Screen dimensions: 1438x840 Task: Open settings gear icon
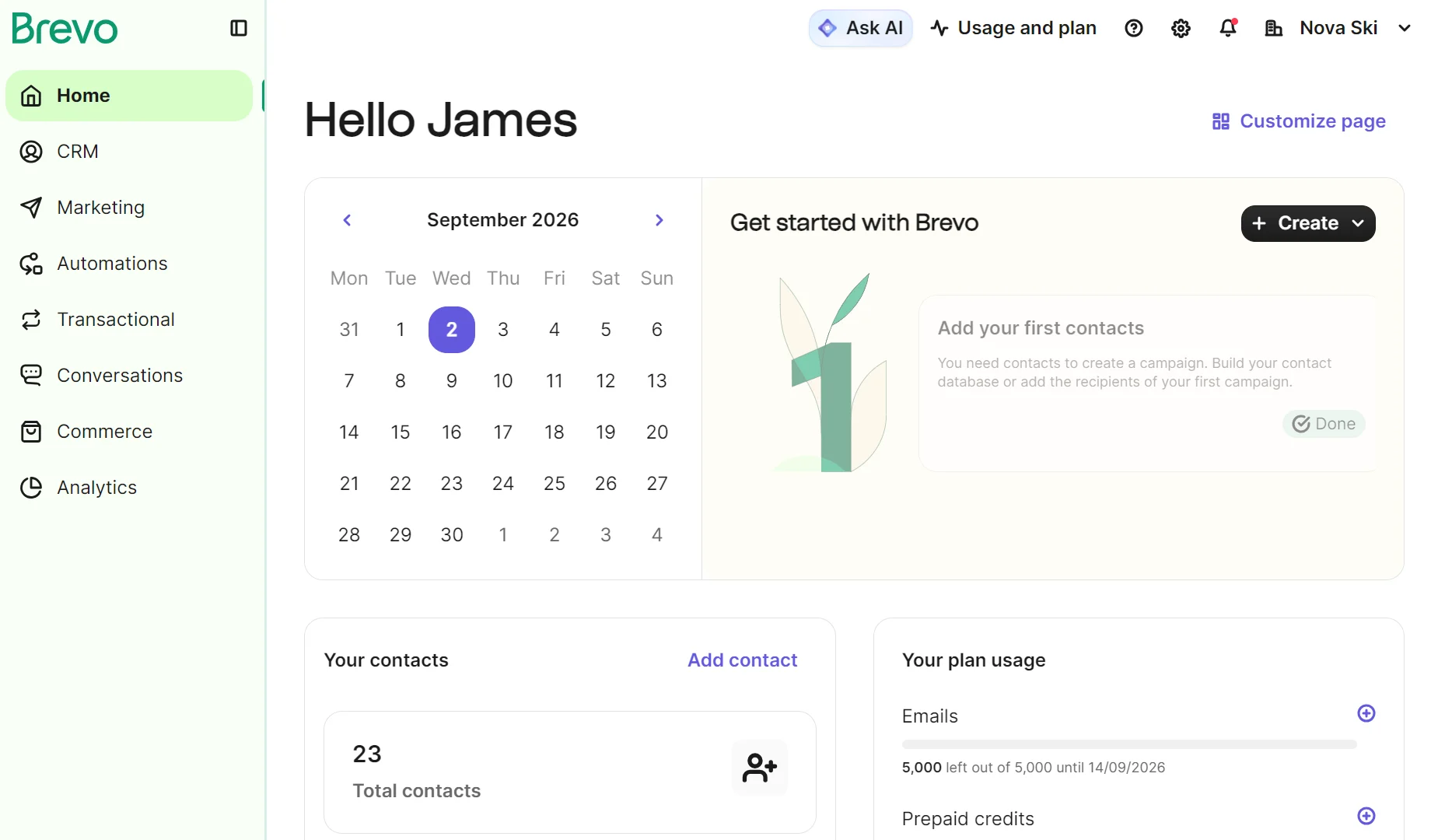tap(1181, 28)
